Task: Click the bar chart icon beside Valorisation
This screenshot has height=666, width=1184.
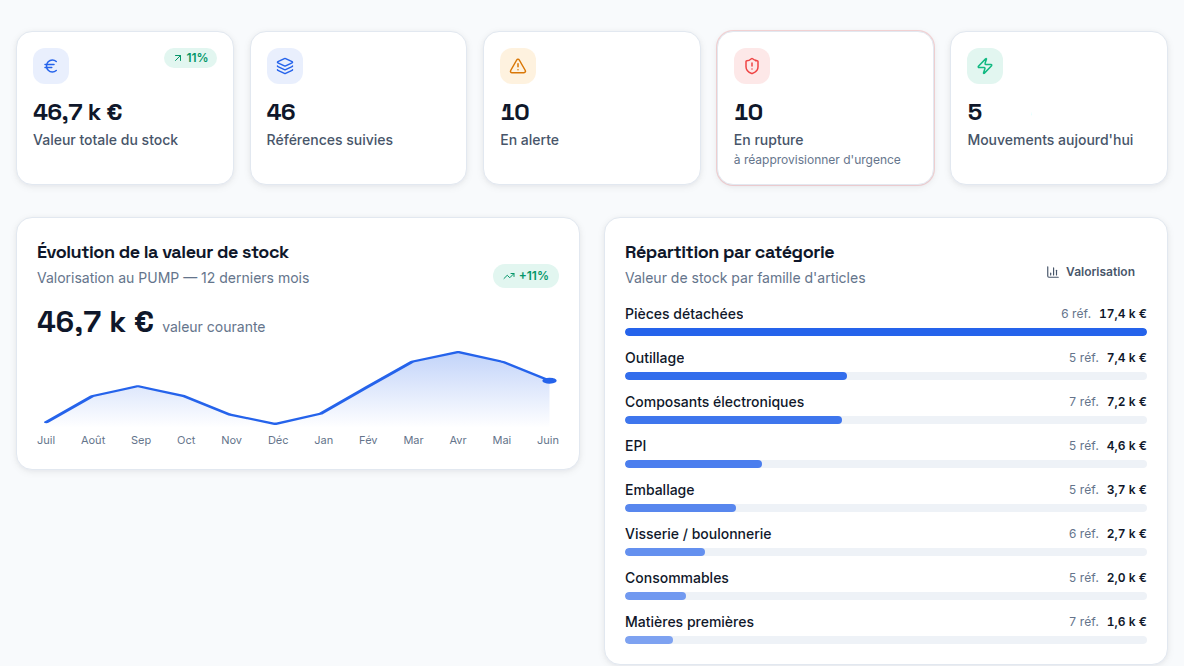Action: pyautogui.click(x=1052, y=272)
